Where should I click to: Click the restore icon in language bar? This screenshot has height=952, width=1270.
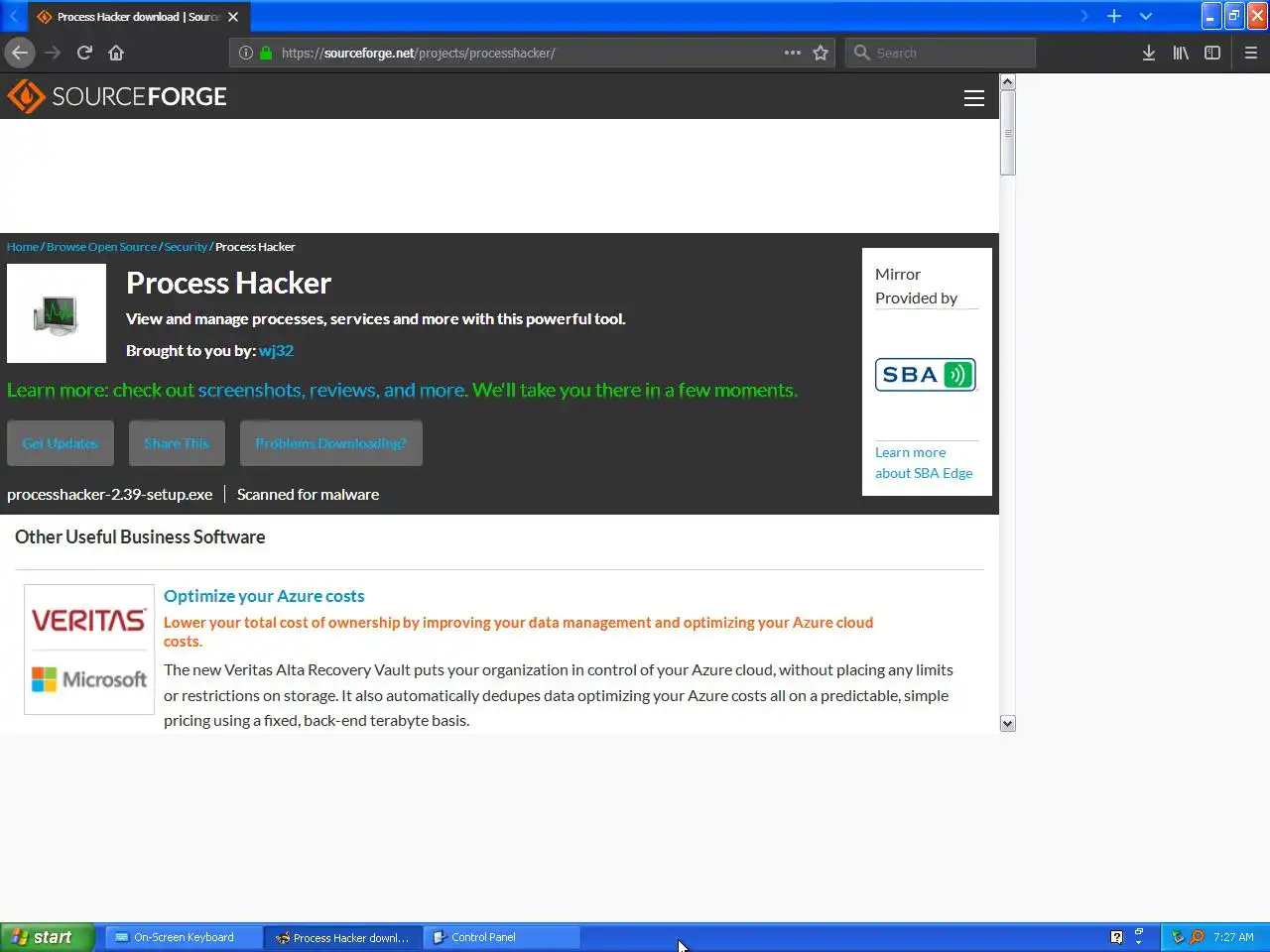[x=1139, y=931]
